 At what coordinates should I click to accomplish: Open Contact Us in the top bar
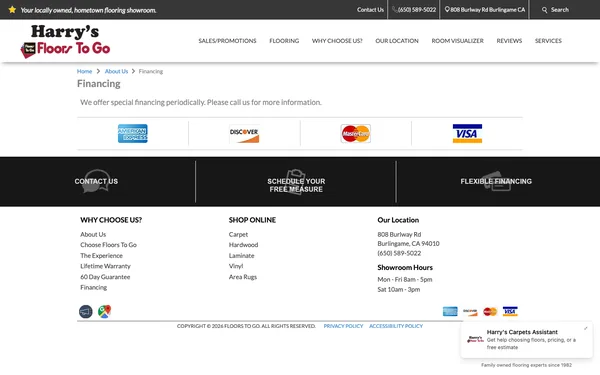coord(370,10)
